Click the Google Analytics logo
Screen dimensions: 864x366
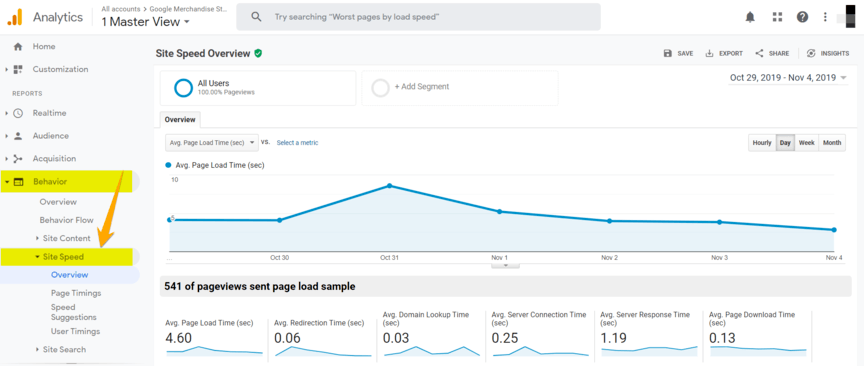[14, 17]
